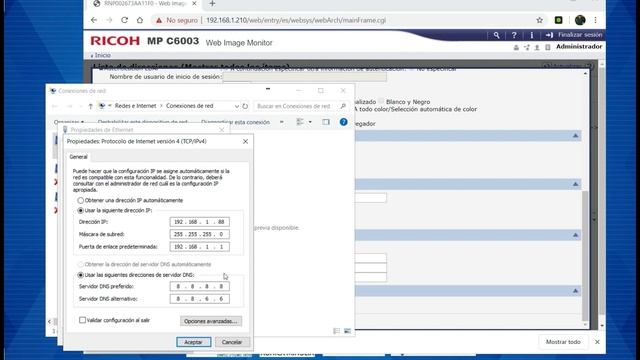Screen dimensions: 640x360
Task: Open a new browser tab
Action: (x=212, y=4)
